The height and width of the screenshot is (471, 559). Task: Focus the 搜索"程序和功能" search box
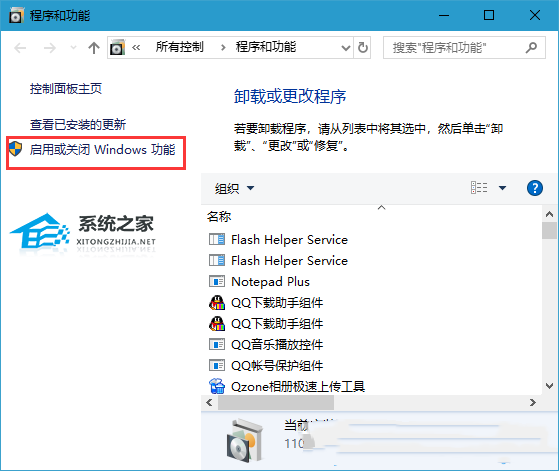[x=455, y=47]
